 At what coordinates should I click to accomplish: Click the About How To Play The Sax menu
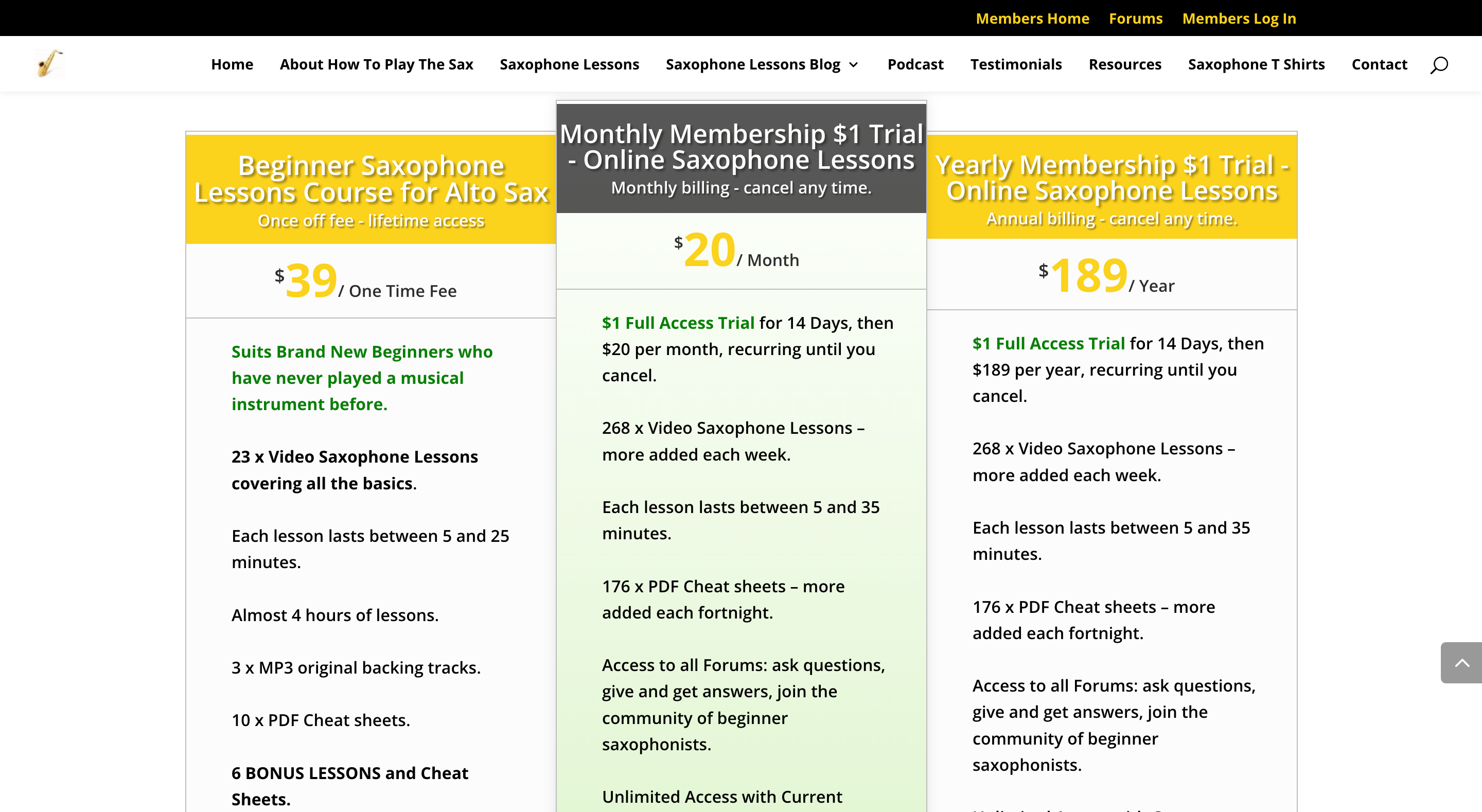(376, 64)
